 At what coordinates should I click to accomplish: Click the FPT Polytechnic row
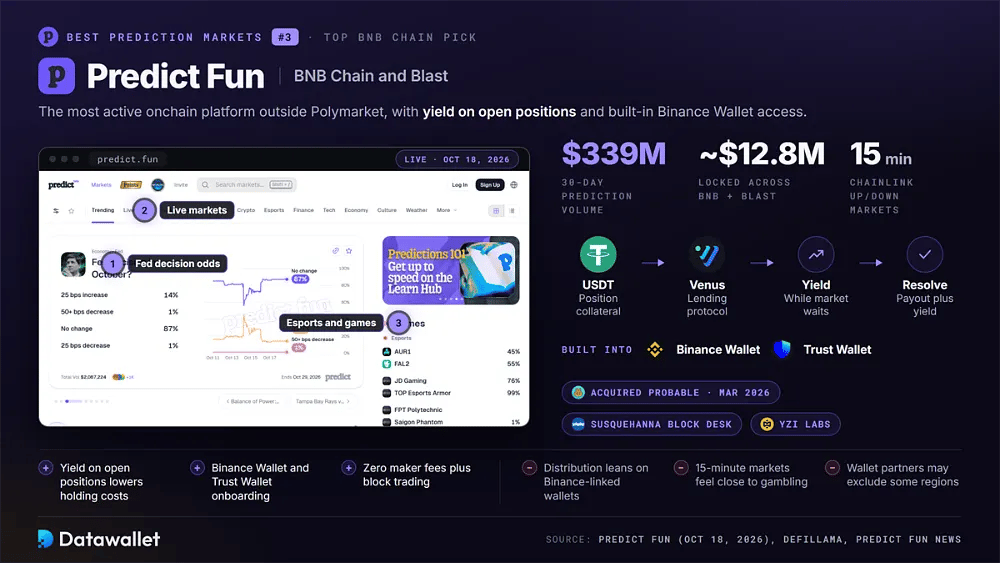click(451, 410)
